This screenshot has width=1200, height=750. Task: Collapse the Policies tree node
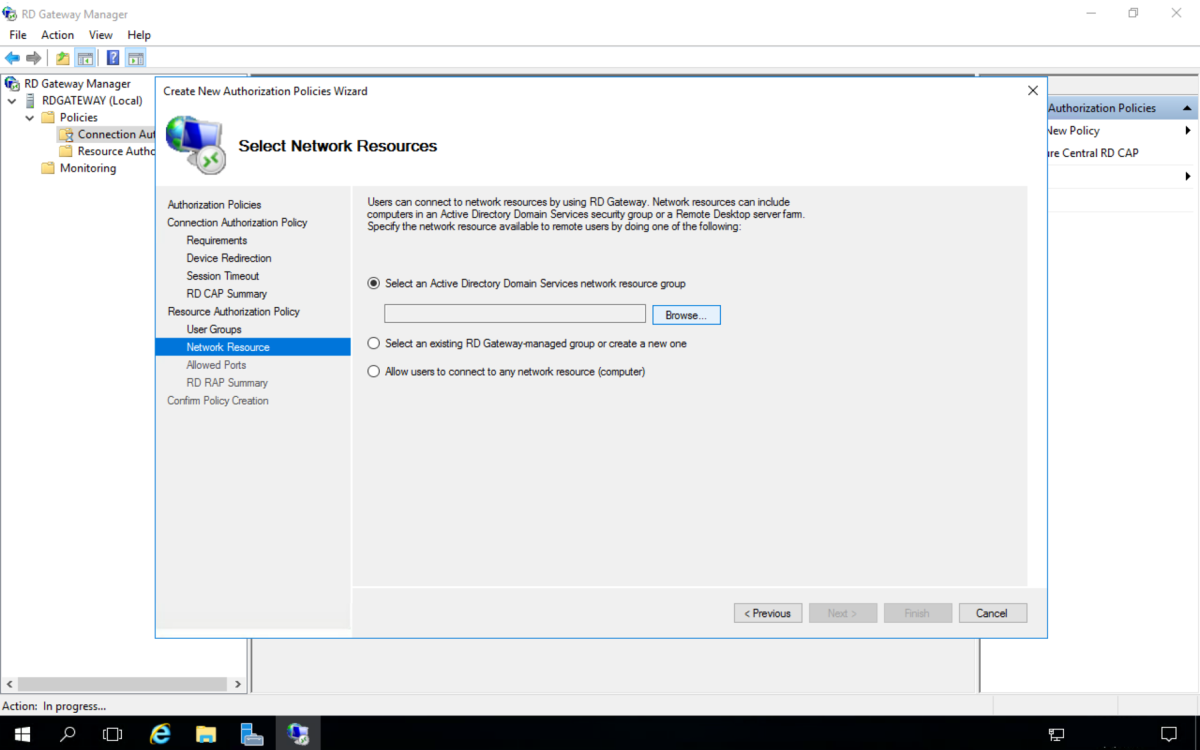pos(29,117)
